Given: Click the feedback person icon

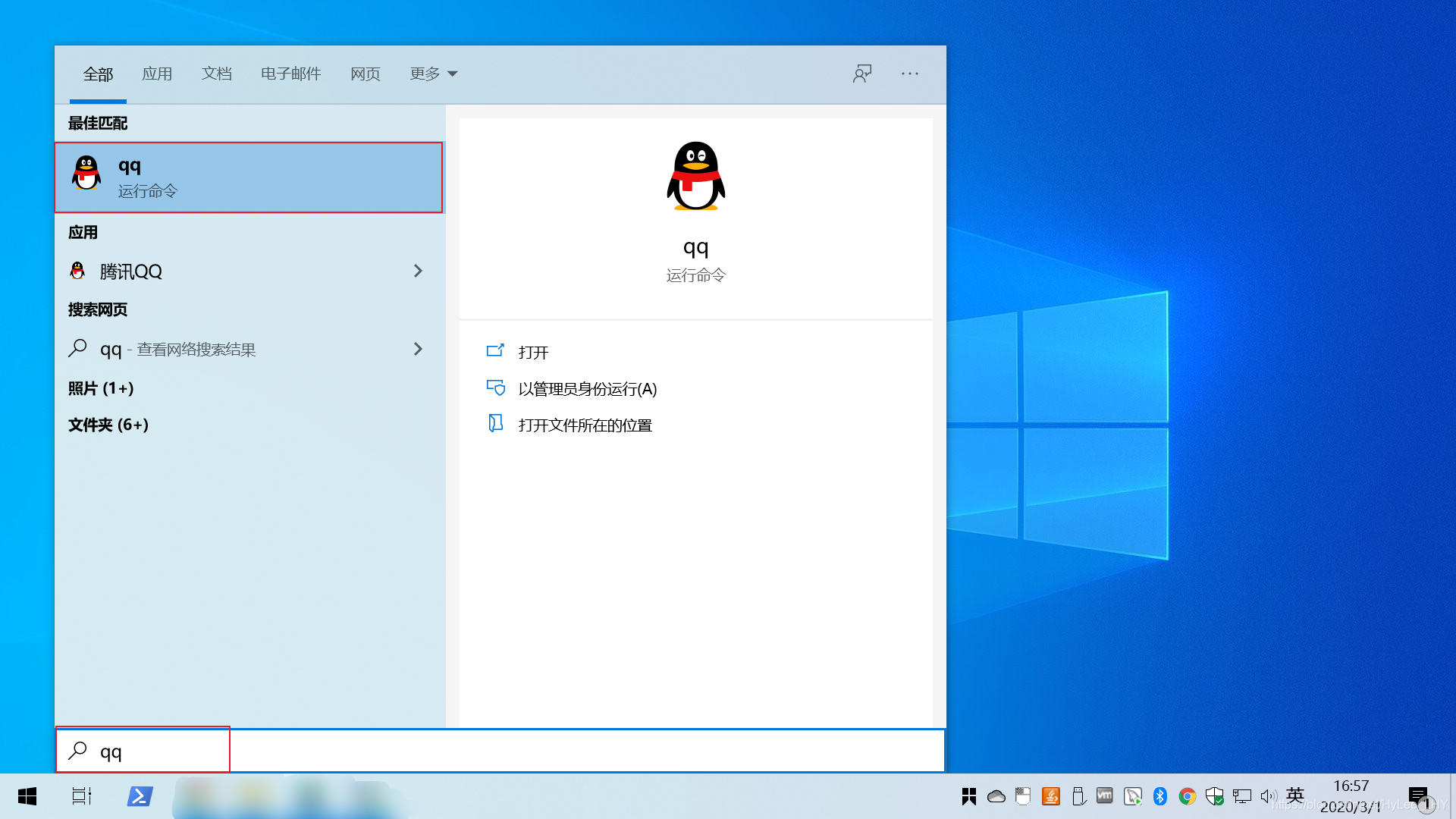Looking at the screenshot, I should pyautogui.click(x=862, y=74).
